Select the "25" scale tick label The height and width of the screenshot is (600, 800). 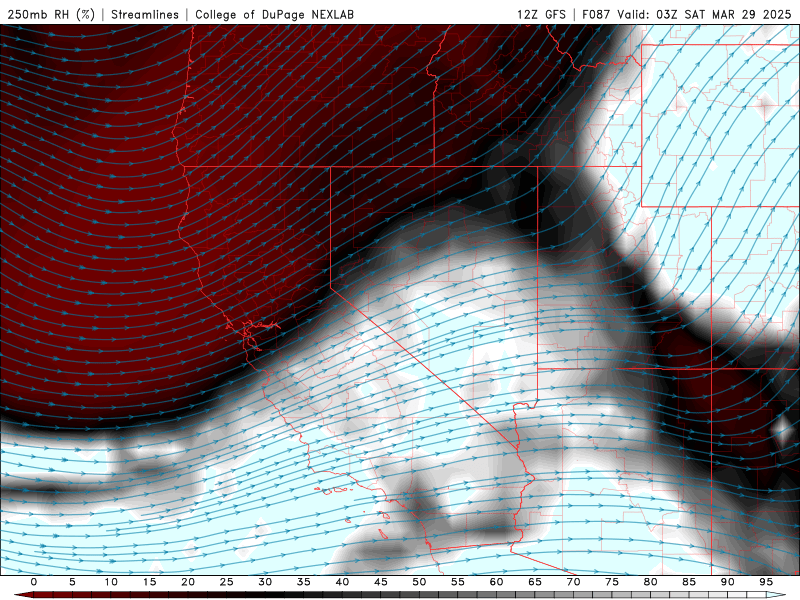227,582
